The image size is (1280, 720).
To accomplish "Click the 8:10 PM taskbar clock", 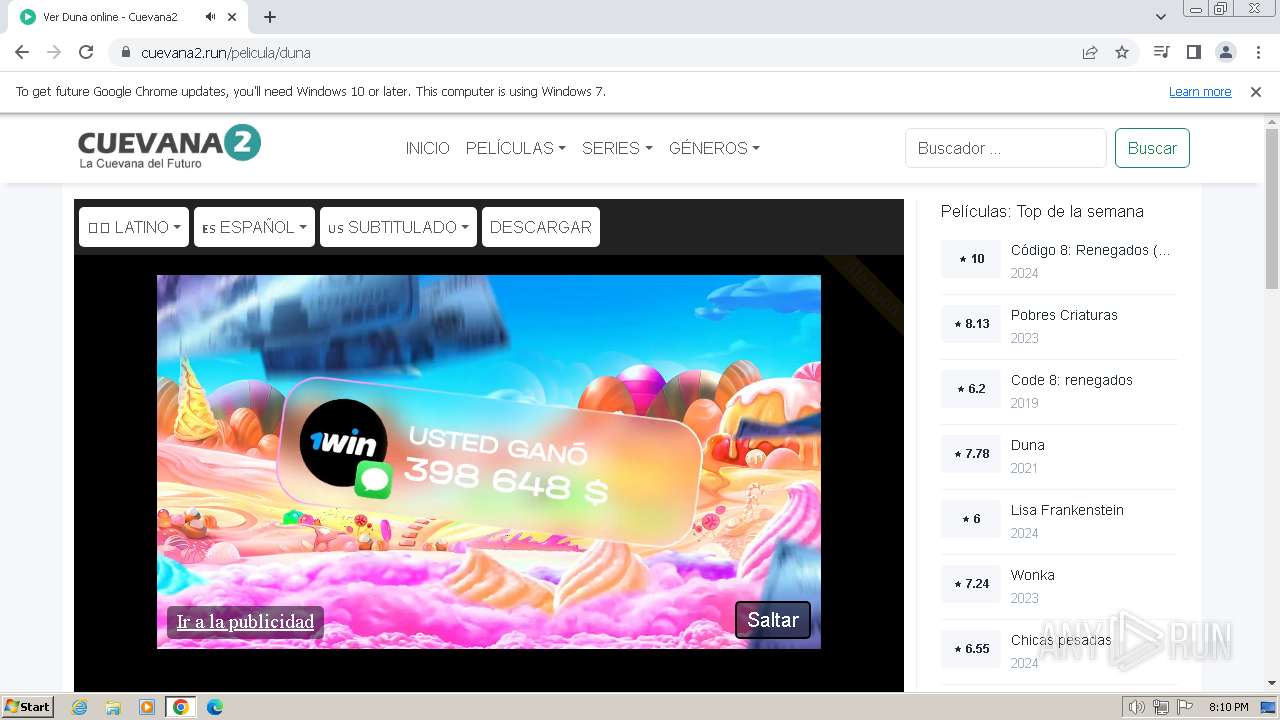I will 1228,707.
